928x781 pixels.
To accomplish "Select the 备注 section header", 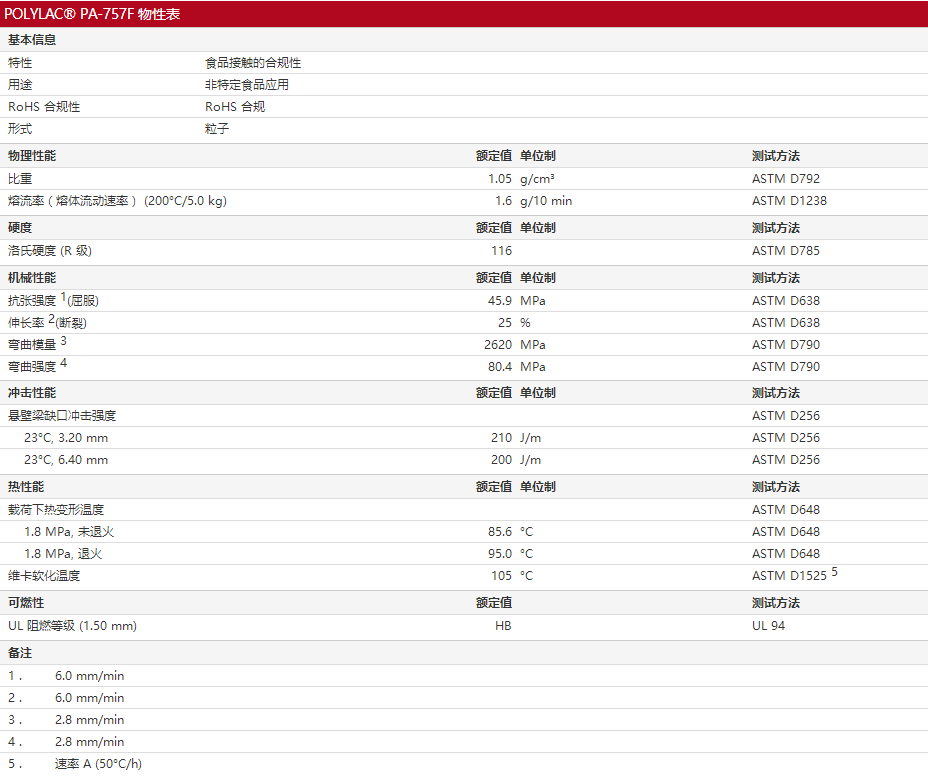I will [20, 653].
